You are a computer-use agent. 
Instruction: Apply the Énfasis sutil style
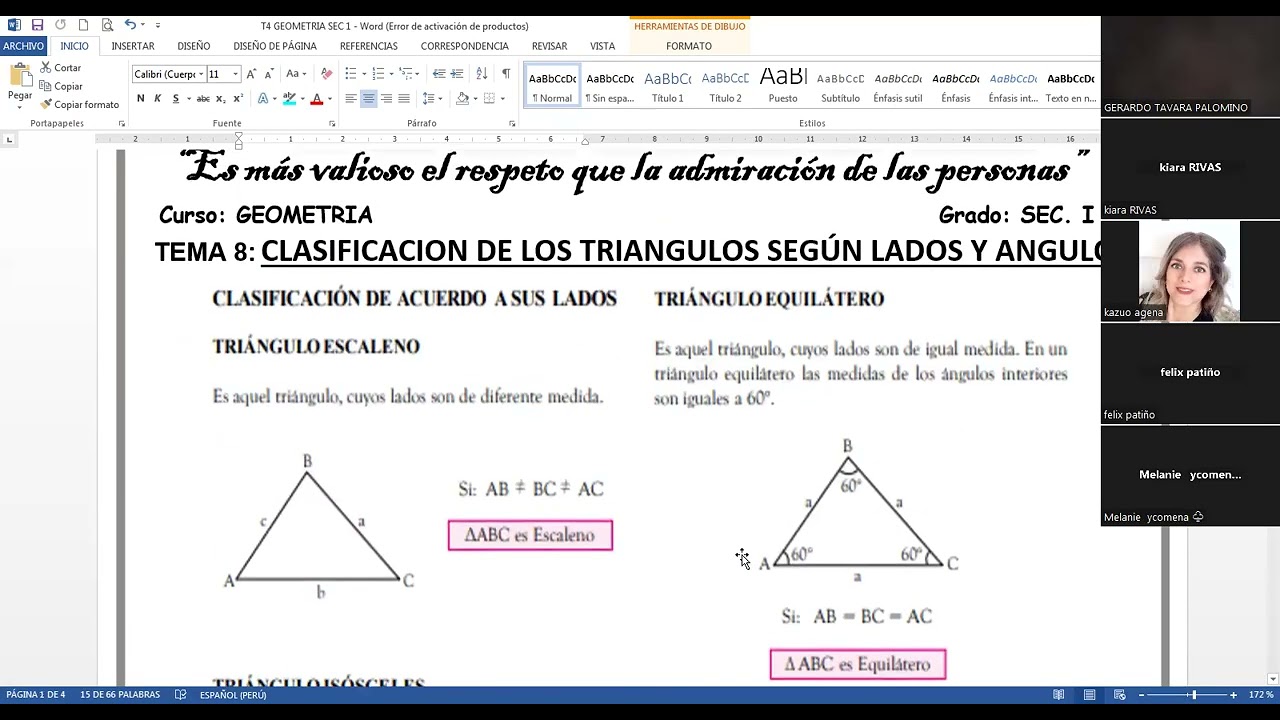point(898,86)
